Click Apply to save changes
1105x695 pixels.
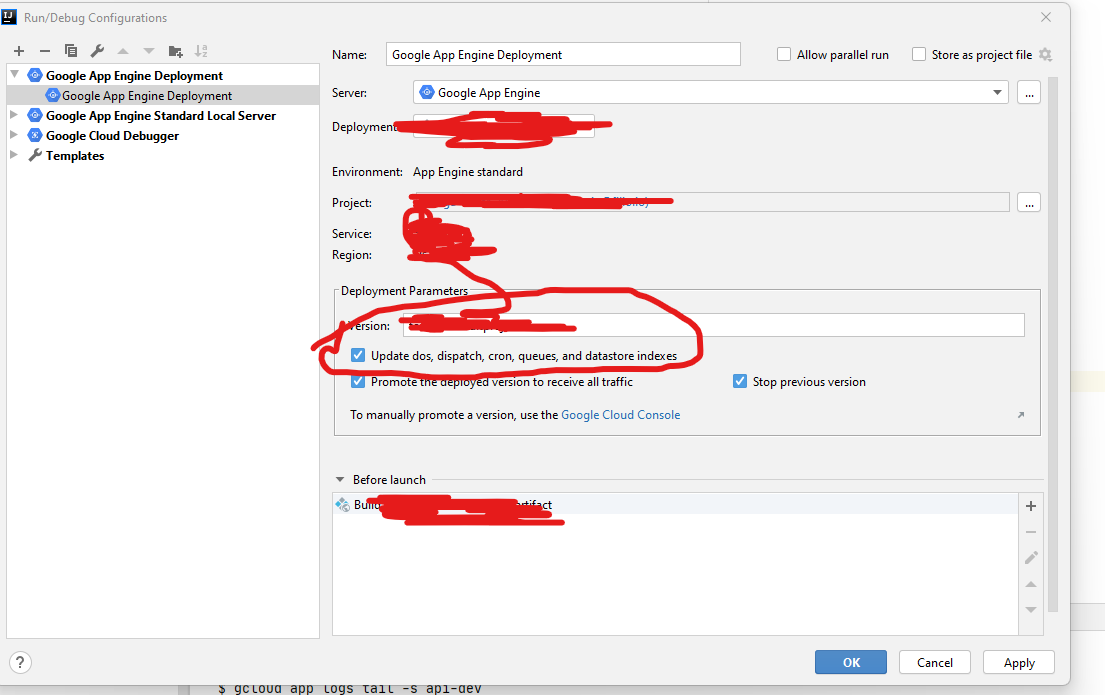(1019, 663)
